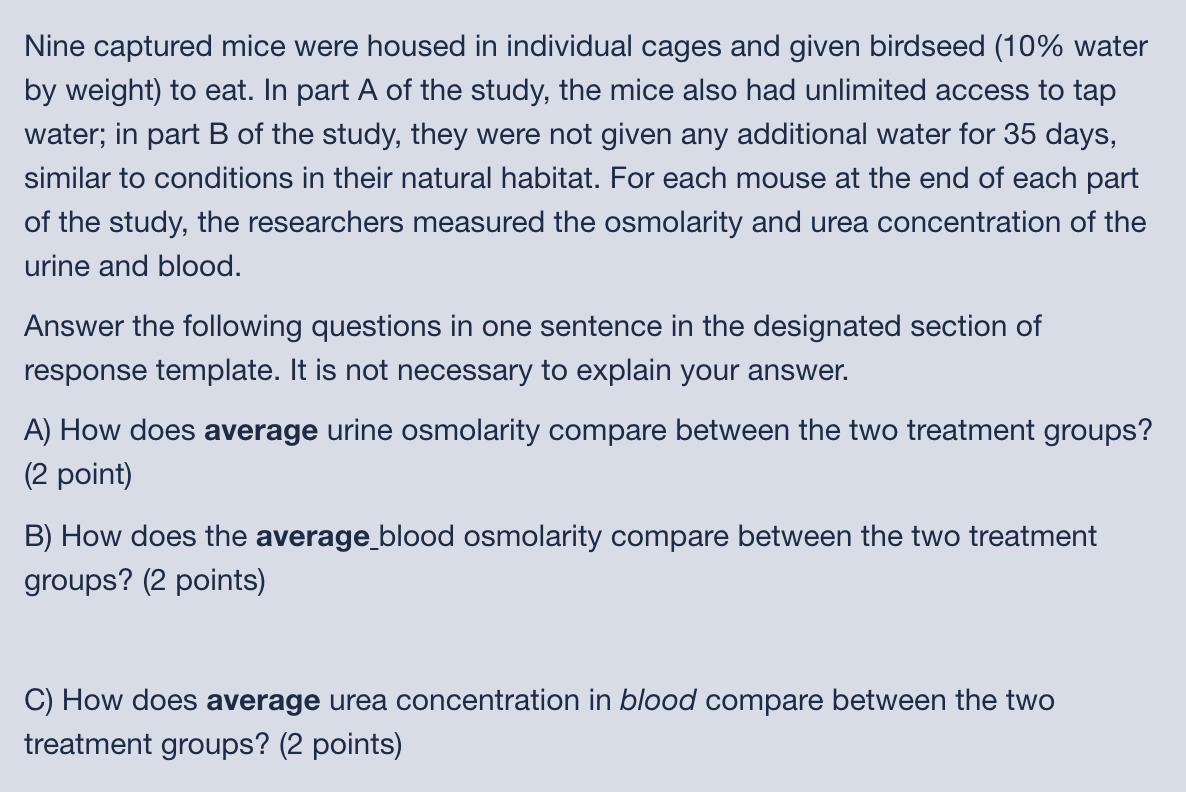
Task: Click bold "average" in question A
Action: click(260, 431)
